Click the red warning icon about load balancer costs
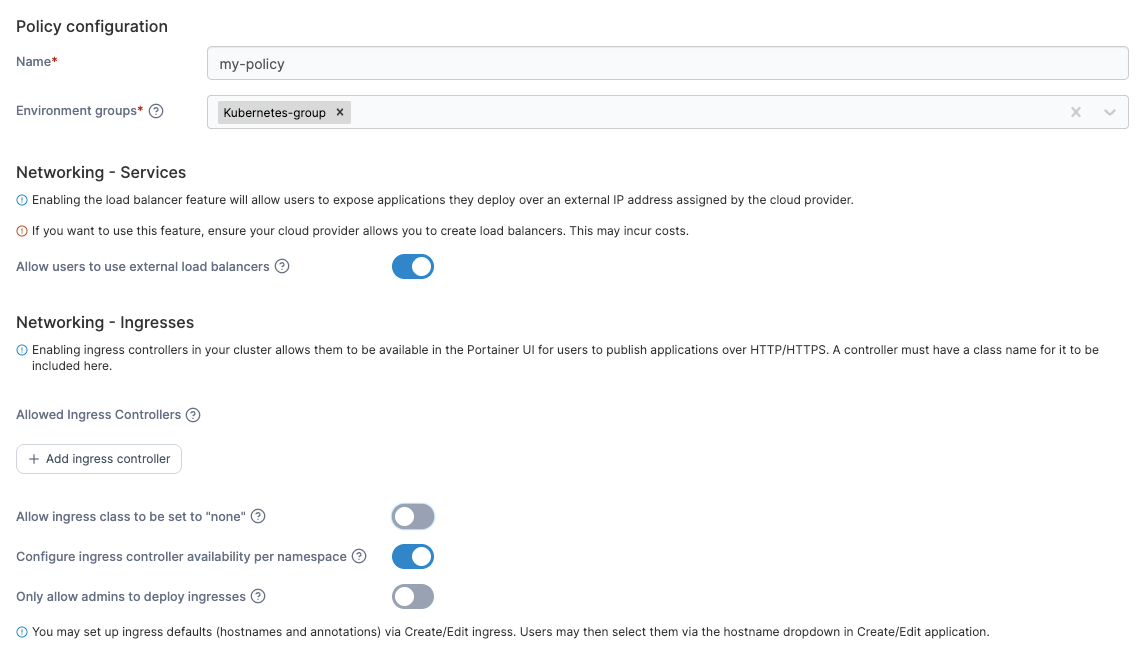The image size is (1146, 648). coord(22,231)
